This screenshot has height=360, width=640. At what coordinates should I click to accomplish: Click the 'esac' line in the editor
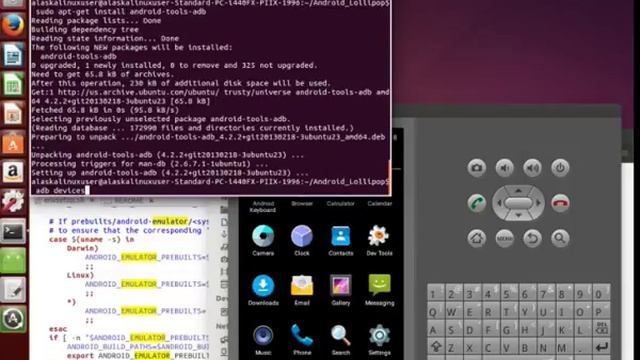[x=58, y=329]
